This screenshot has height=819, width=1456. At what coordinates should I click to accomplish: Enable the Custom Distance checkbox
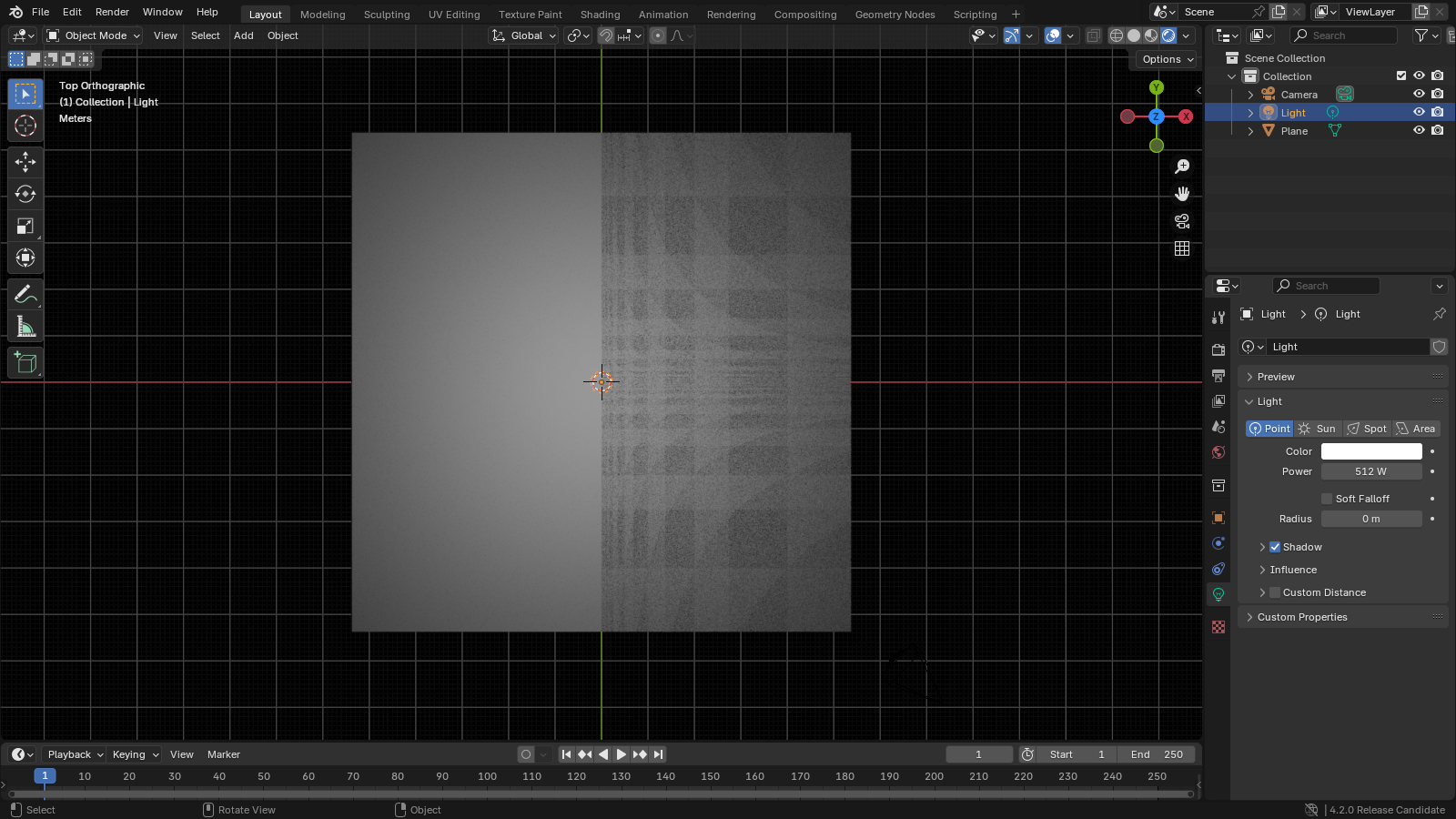1275,592
